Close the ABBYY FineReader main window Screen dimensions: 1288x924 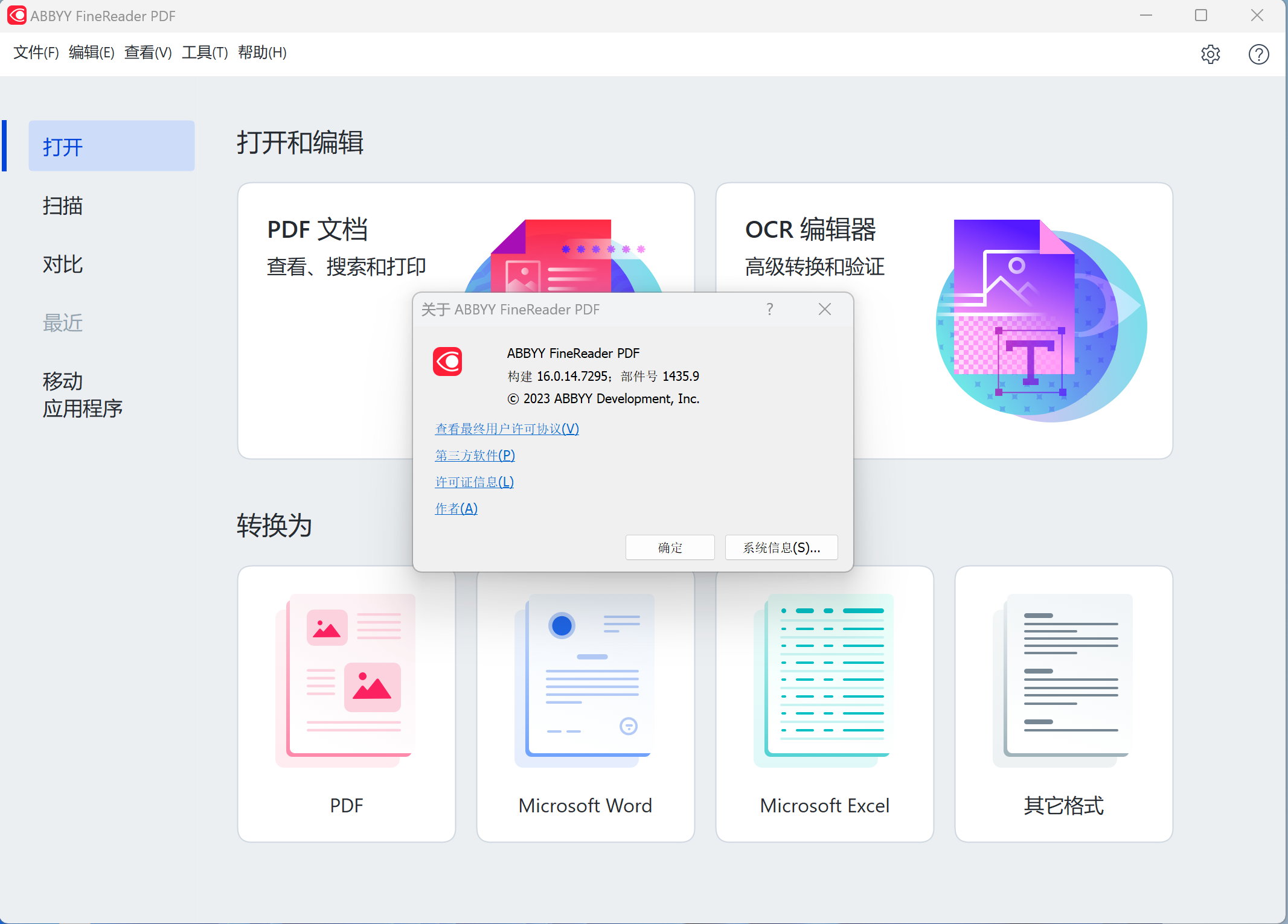point(1257,16)
